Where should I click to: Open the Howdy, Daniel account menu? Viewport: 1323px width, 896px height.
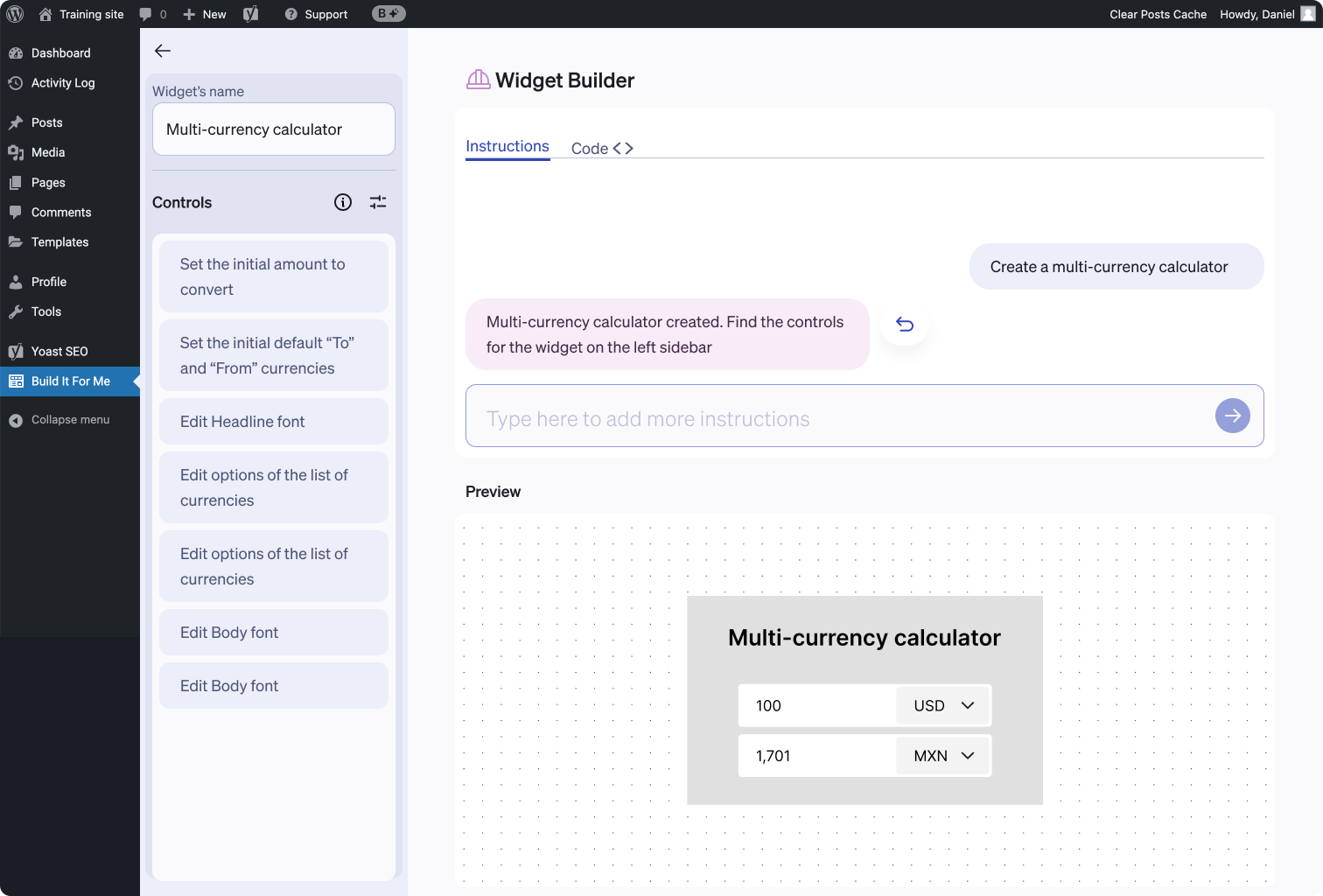click(1267, 14)
